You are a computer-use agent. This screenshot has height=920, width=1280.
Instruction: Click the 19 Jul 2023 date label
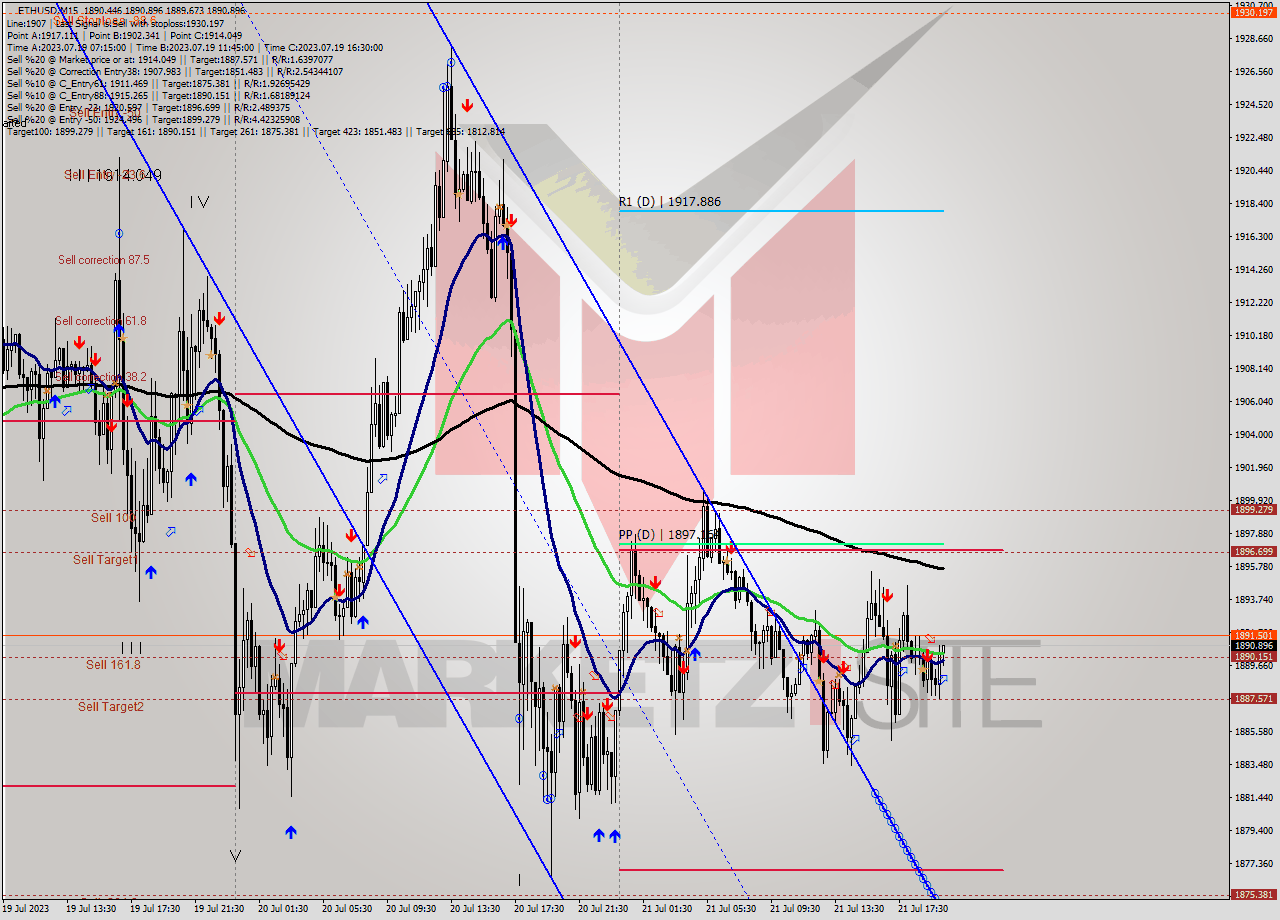[x=27, y=909]
